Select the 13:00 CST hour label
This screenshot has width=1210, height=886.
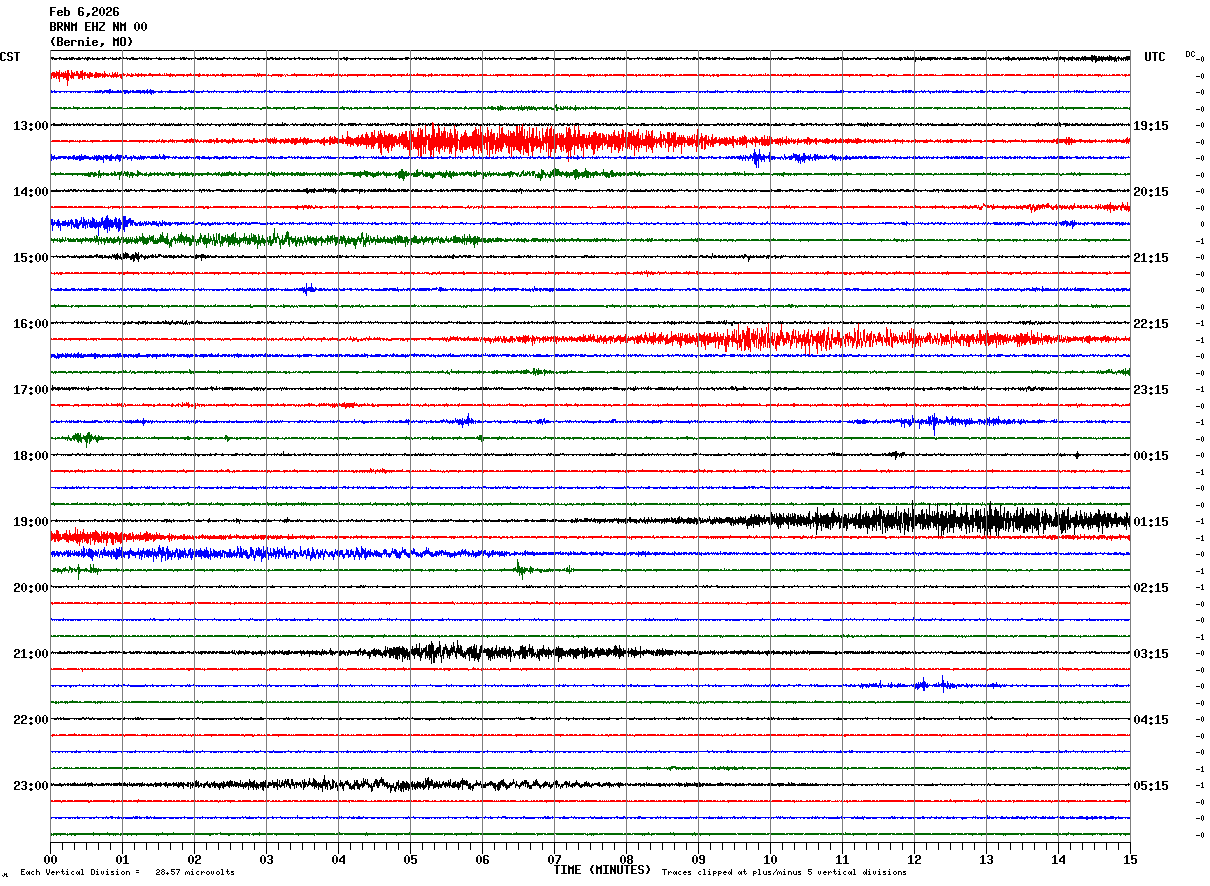(x=31, y=126)
